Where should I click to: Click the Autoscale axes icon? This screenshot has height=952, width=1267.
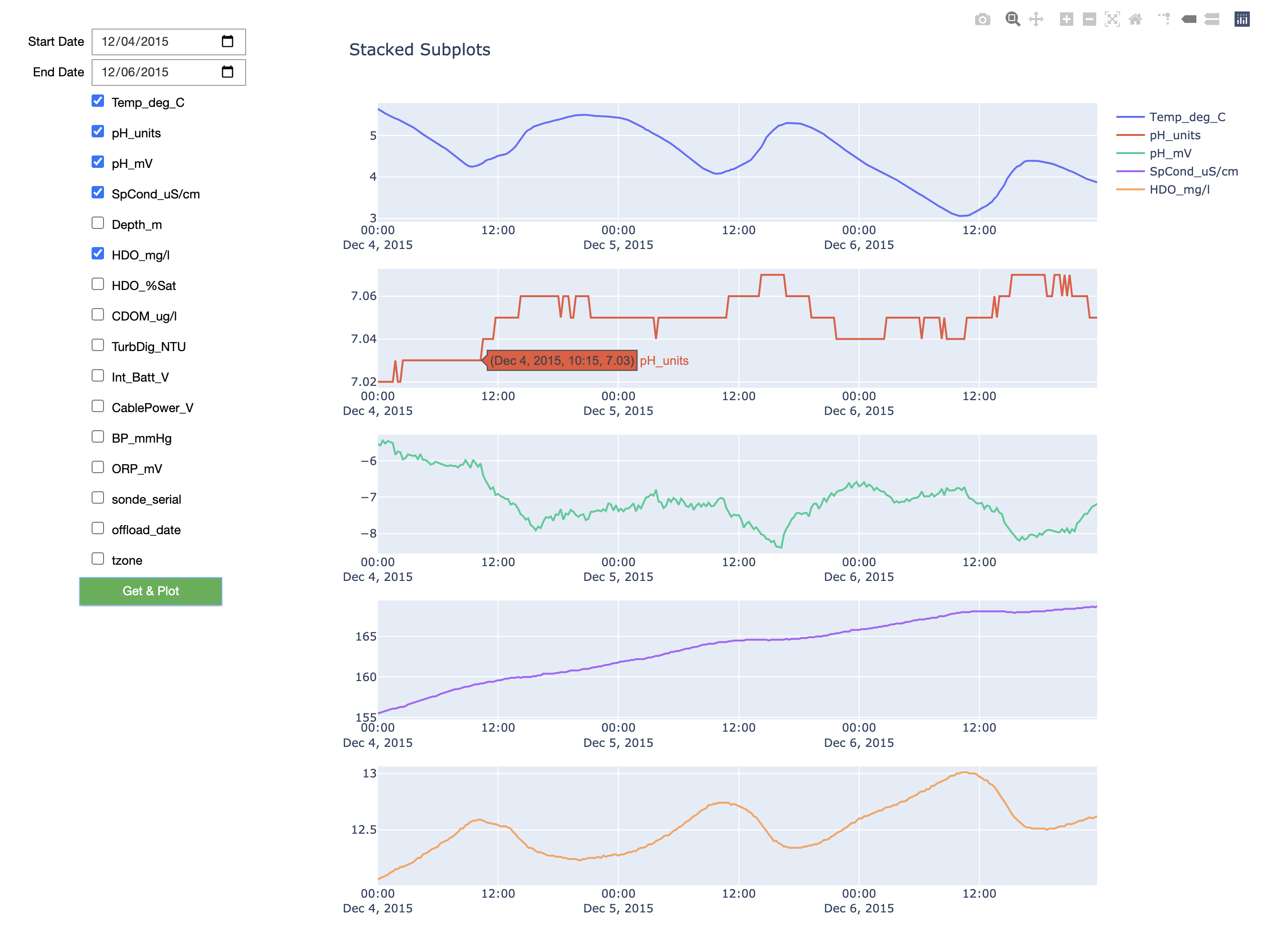click(1112, 20)
